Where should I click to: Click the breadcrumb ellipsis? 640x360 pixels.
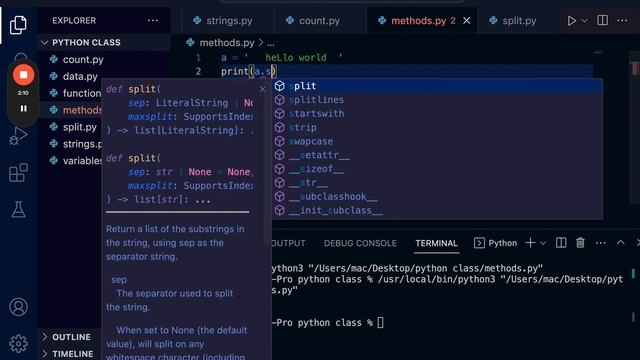(x=271, y=43)
